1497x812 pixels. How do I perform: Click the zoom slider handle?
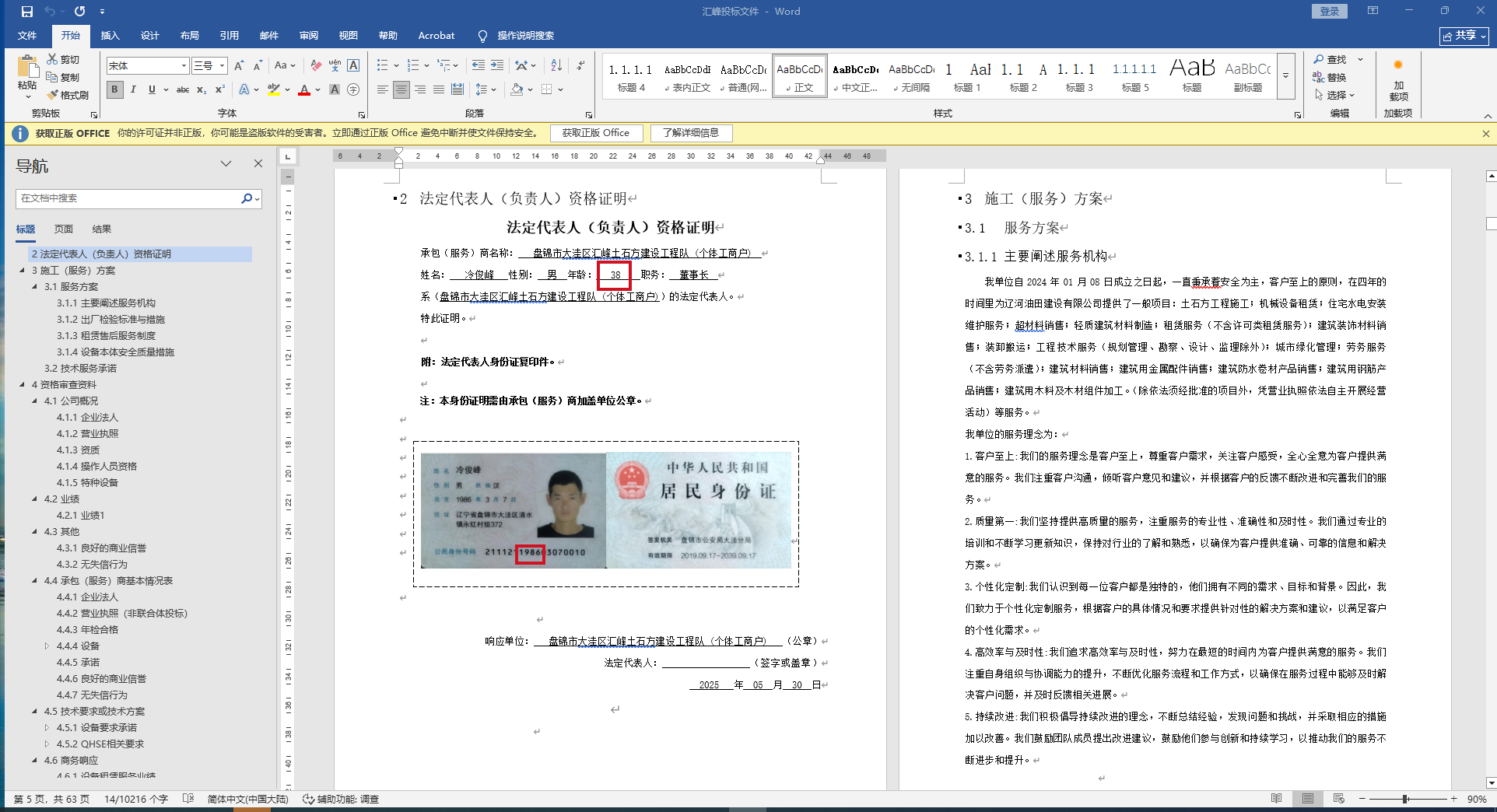coord(1405,799)
